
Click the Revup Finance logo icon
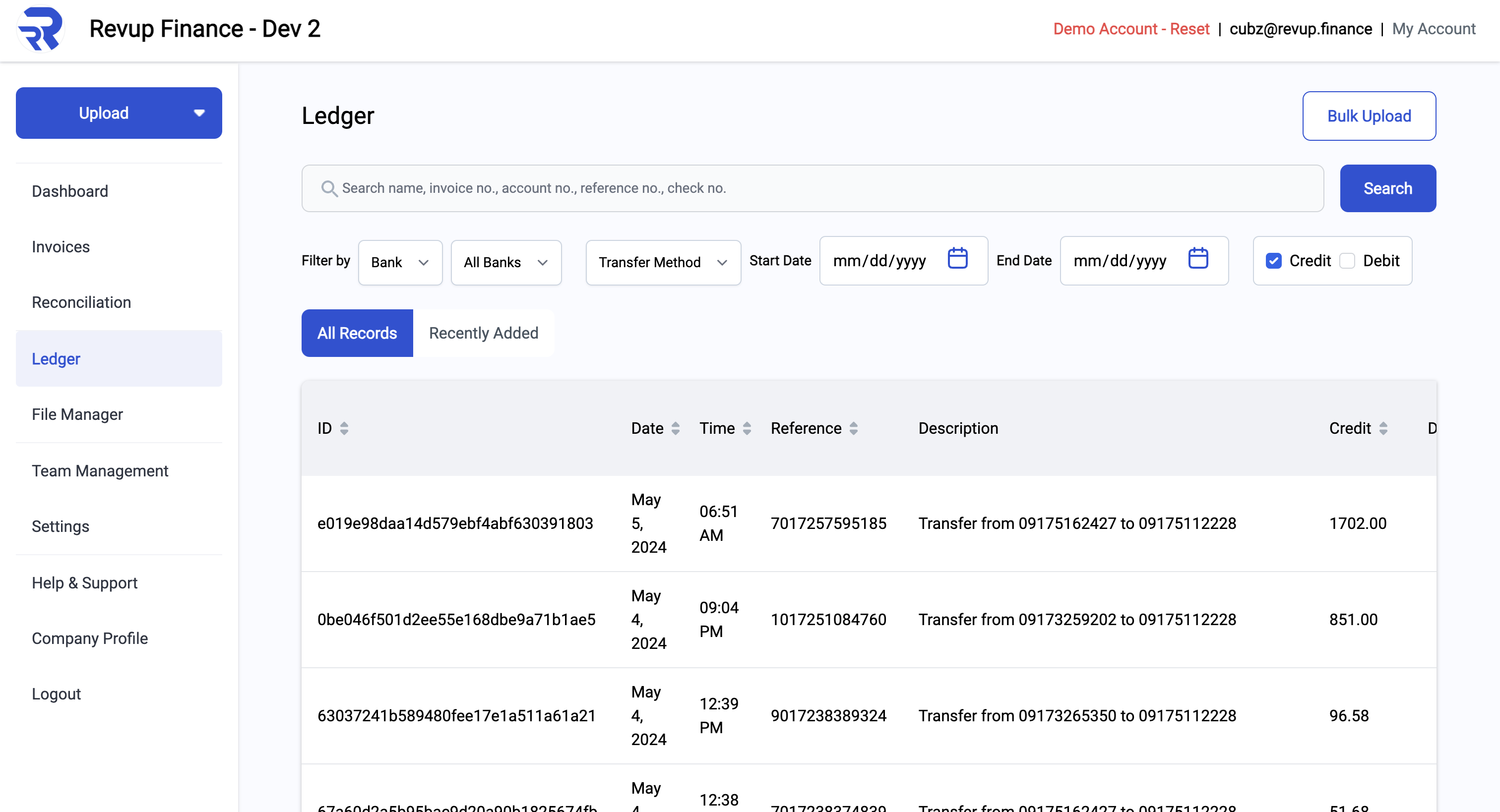click(40, 29)
